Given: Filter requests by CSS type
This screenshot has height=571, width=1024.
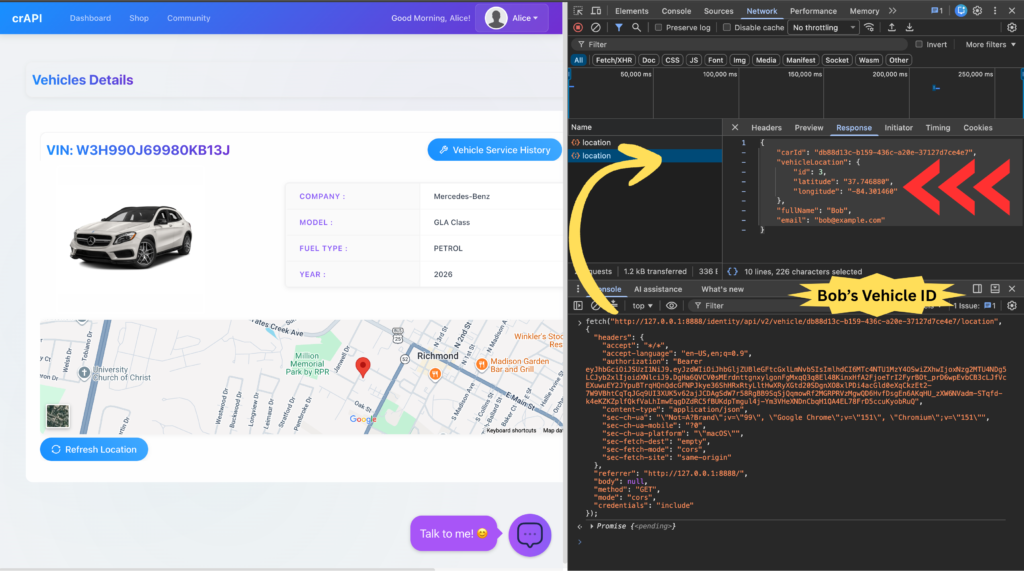Looking at the screenshot, I should tap(672, 60).
